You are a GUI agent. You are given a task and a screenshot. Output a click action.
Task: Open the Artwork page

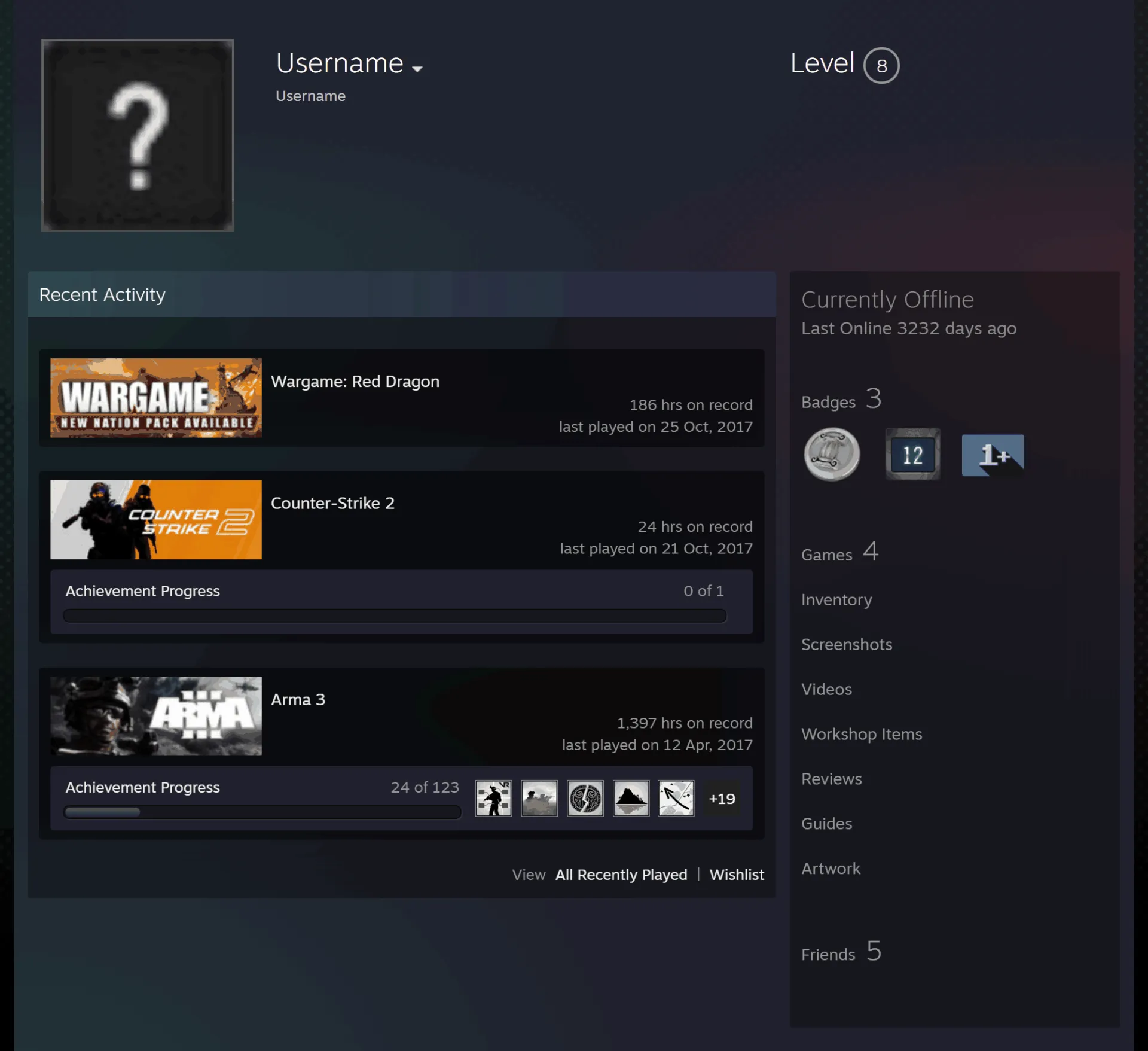831,869
